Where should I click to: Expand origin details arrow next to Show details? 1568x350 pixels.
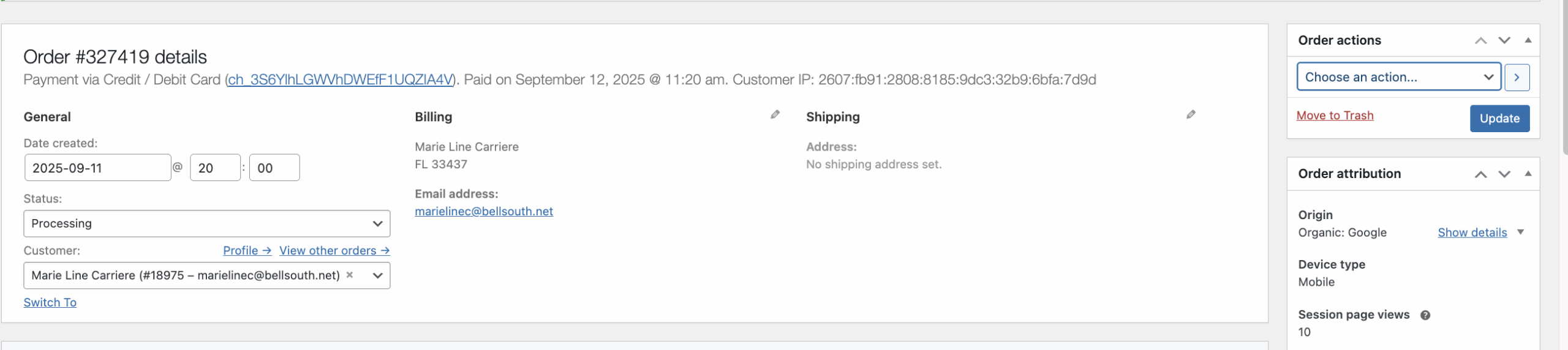1520,233
